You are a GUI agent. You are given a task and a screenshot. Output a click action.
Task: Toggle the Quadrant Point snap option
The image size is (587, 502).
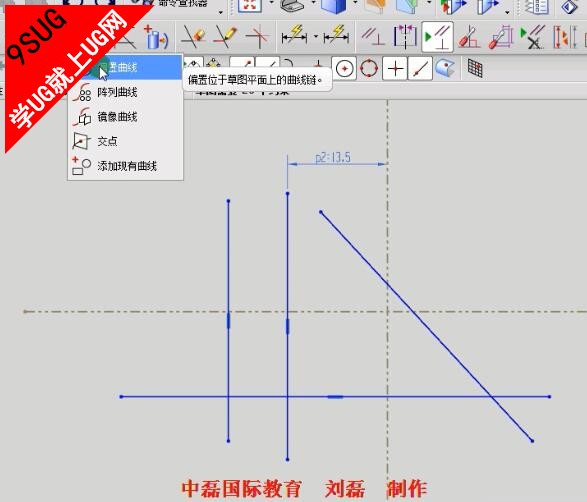point(369,69)
